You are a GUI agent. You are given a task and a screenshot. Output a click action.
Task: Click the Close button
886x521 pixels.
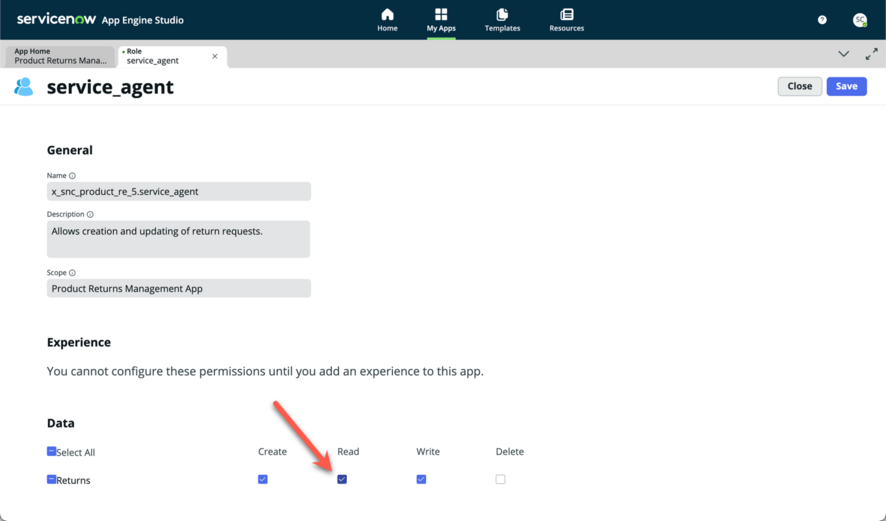800,86
